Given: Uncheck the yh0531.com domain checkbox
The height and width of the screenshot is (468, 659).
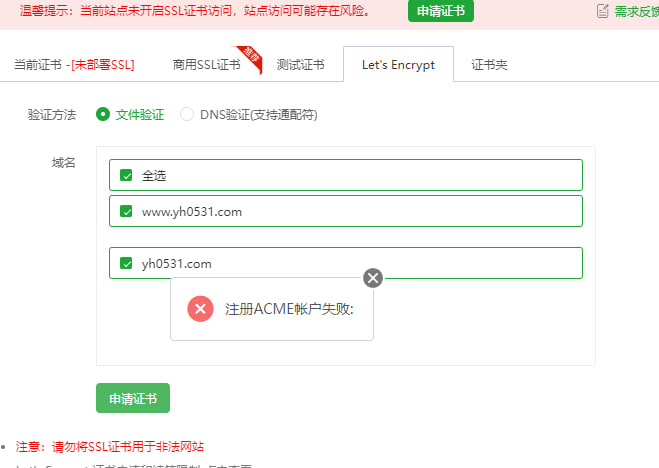Looking at the screenshot, I should tap(126, 263).
